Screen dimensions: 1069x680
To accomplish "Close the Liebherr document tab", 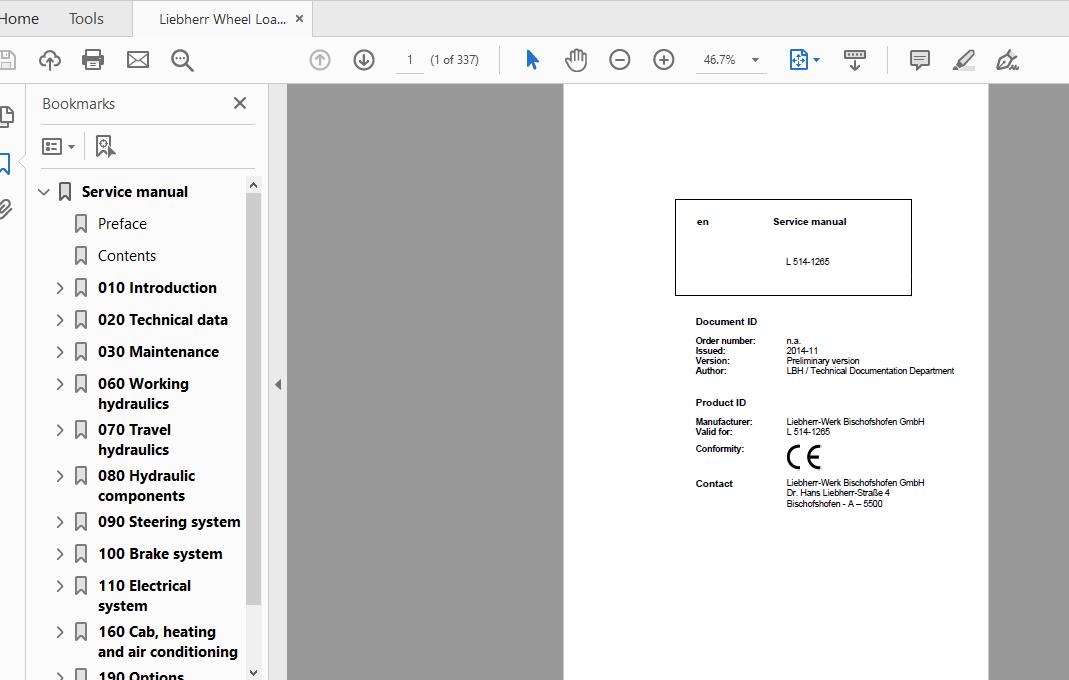I will (x=299, y=19).
